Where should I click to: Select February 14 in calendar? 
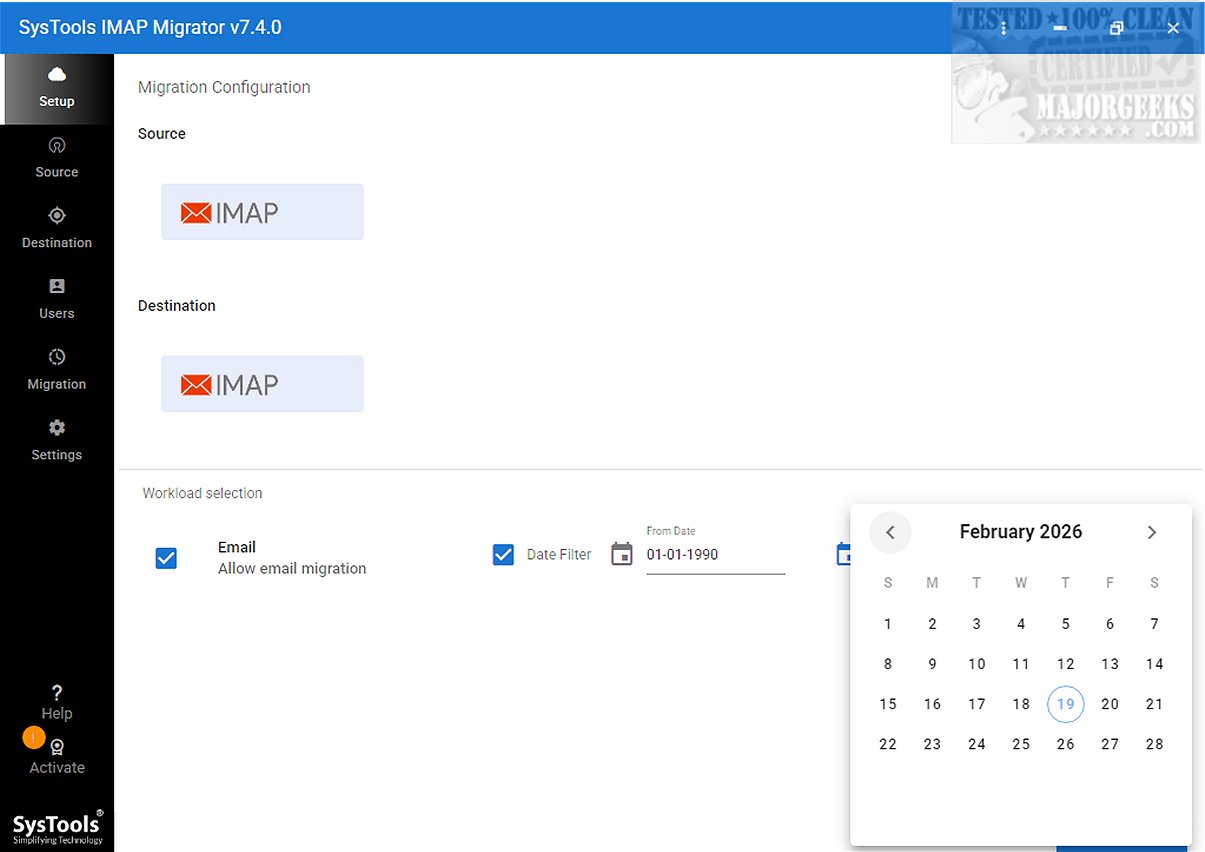tap(1155, 664)
